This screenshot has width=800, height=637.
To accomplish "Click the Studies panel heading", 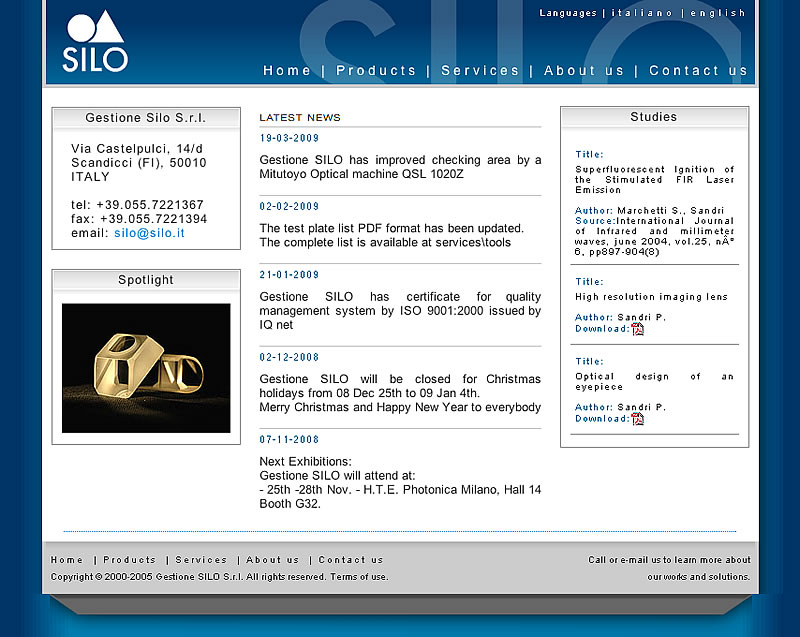I will 654,117.
